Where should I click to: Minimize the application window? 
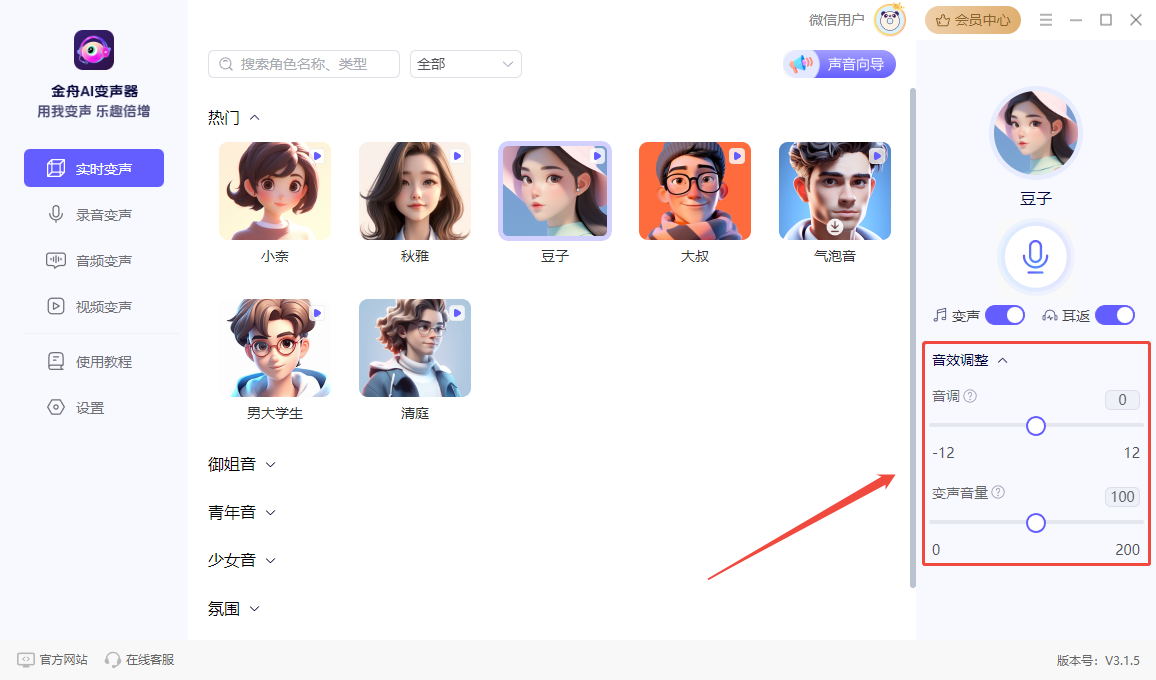1076,20
